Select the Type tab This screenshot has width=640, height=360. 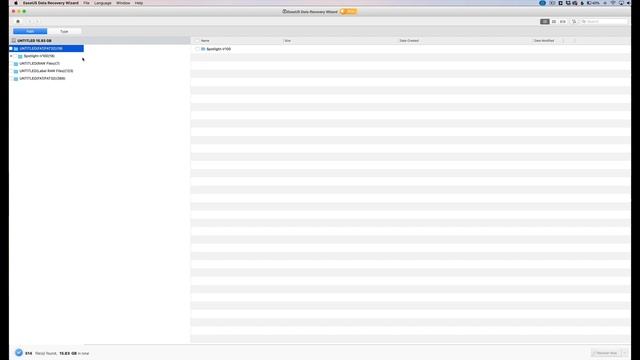click(64, 31)
